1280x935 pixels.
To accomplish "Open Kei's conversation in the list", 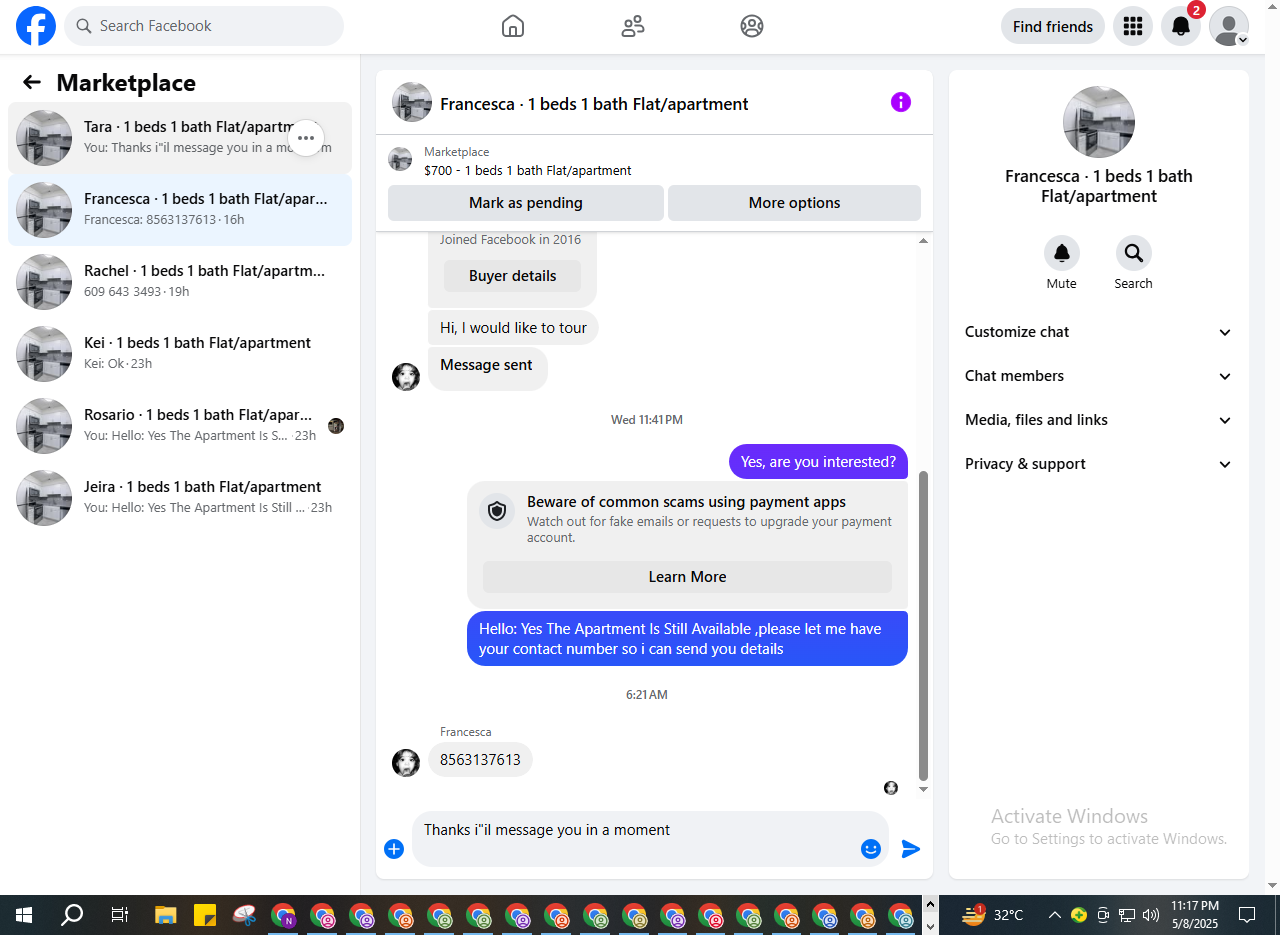I will [x=180, y=354].
